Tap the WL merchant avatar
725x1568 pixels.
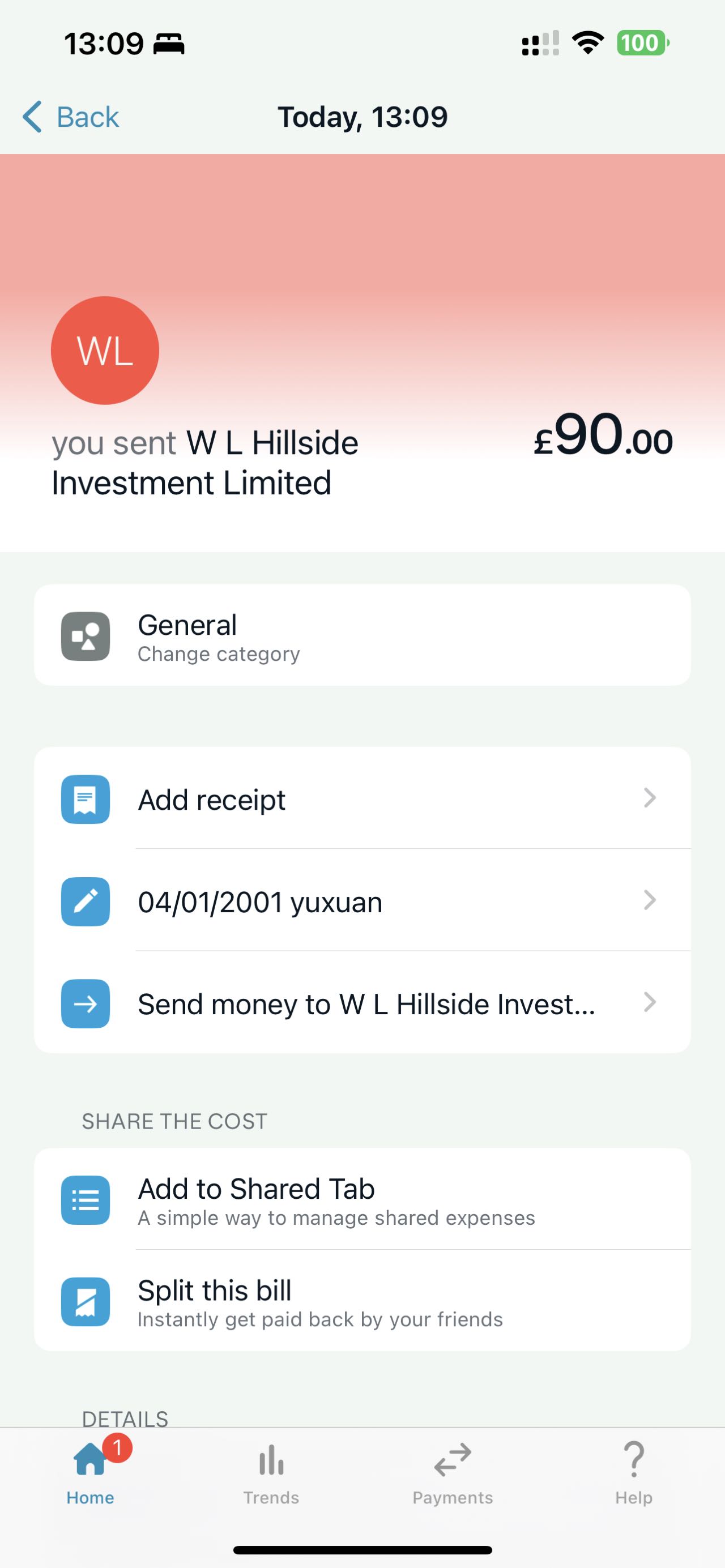(105, 351)
